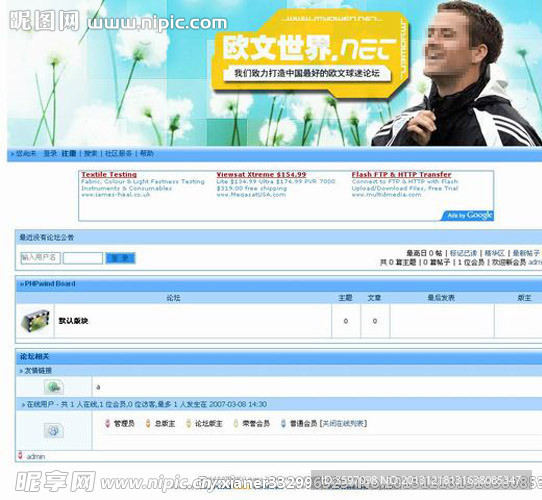Close the online list via 关闭在线列表
The image size is (542, 500).
(343, 424)
